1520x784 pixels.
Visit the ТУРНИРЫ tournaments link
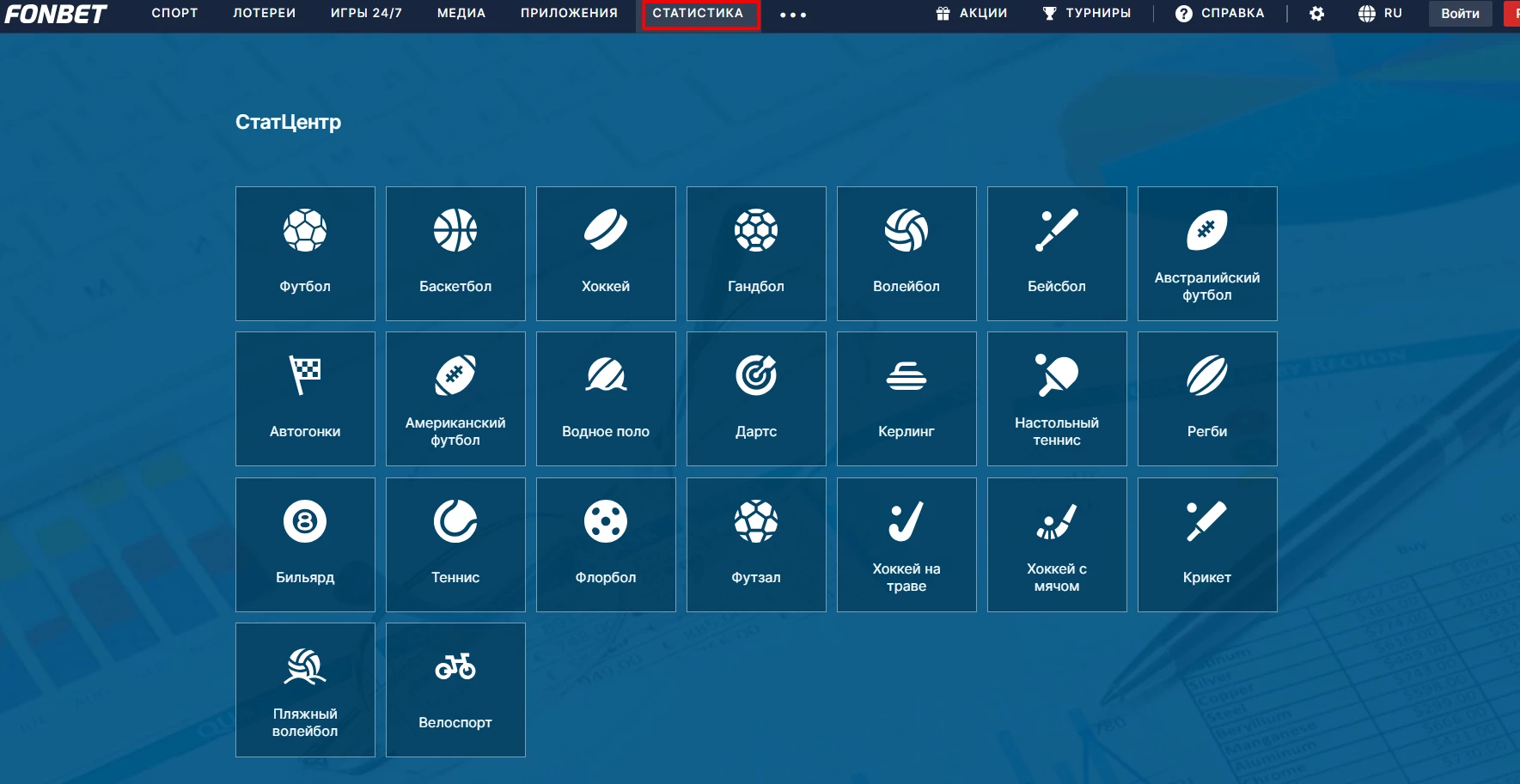pos(1087,14)
